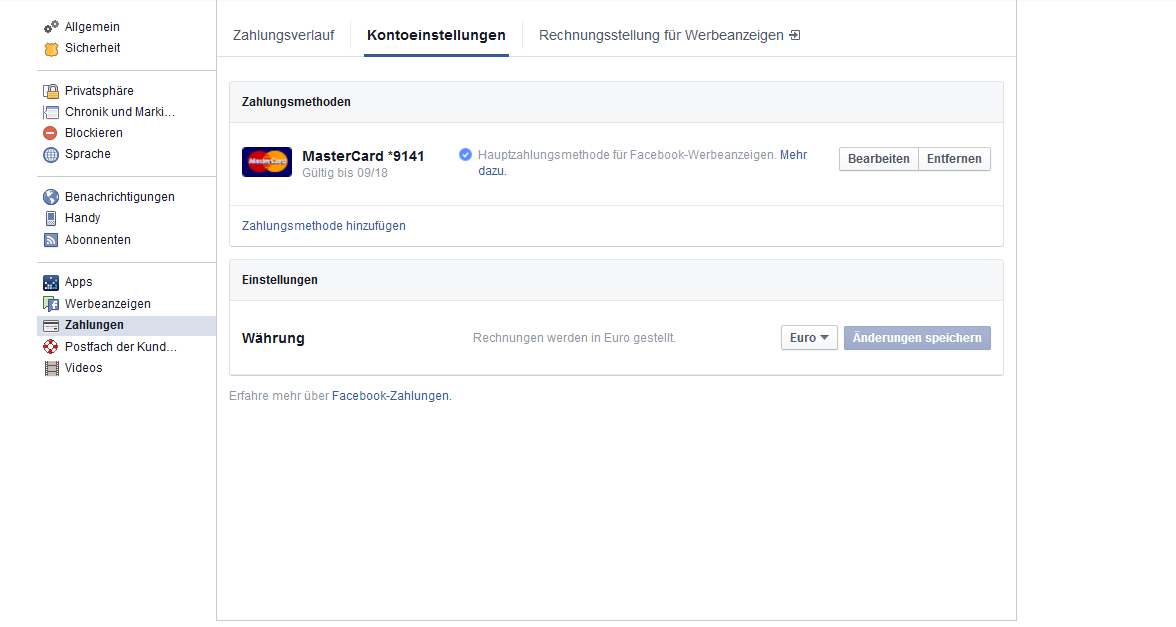Click the Apps icon in sidebar
The height and width of the screenshot is (627, 1176).
click(50, 283)
